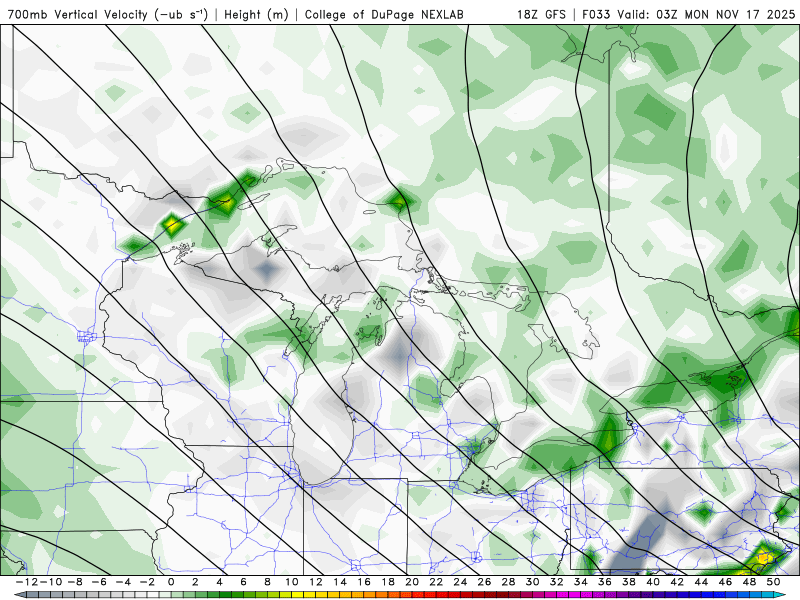The image size is (800, 600).
Task: Click the '18Z GFS' model run label
Action: coord(541,14)
